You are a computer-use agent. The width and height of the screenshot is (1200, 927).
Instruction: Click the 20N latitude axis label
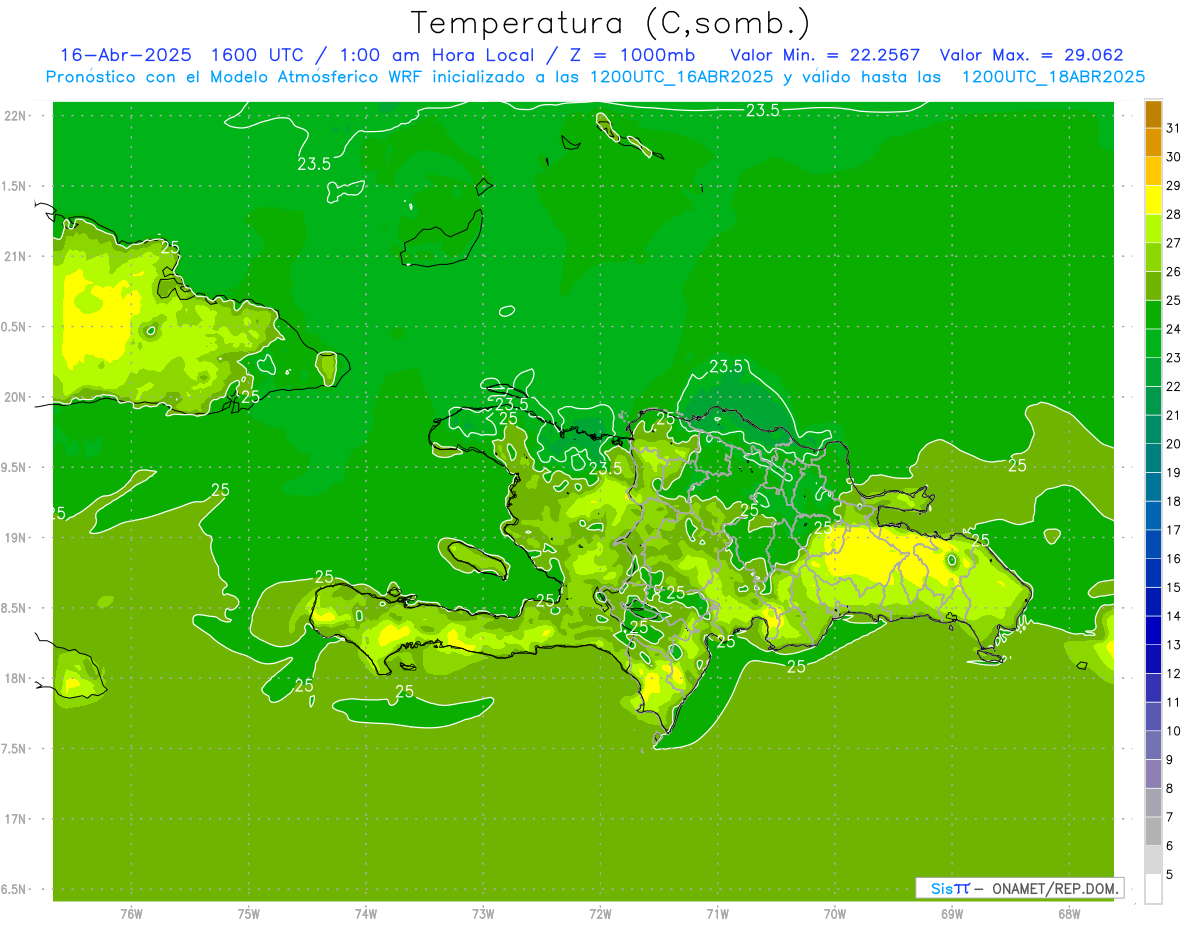click(15, 397)
